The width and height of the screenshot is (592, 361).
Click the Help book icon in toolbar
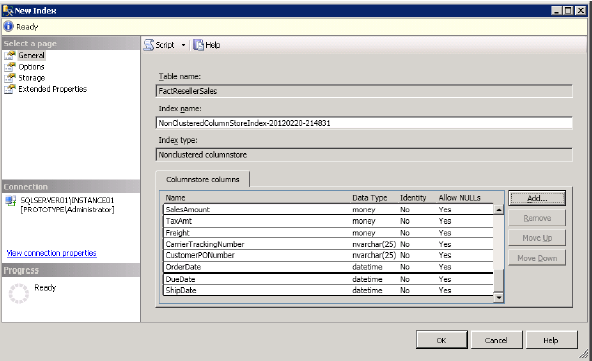(x=198, y=45)
